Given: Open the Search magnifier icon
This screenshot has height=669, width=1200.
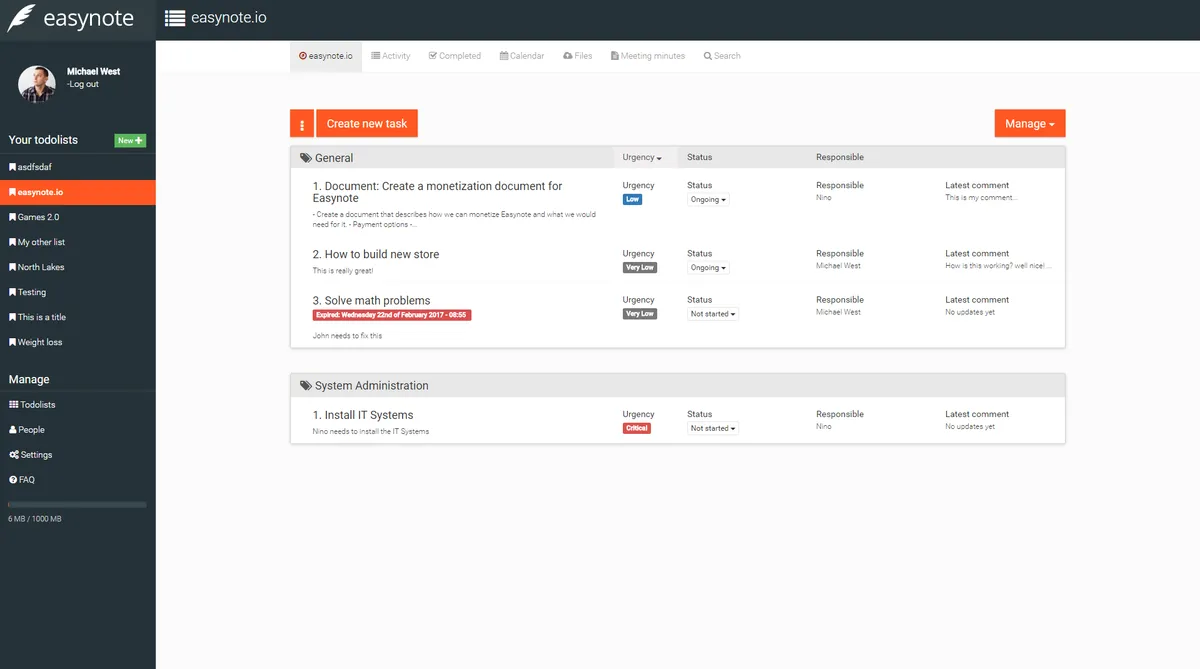Looking at the screenshot, I should point(707,55).
